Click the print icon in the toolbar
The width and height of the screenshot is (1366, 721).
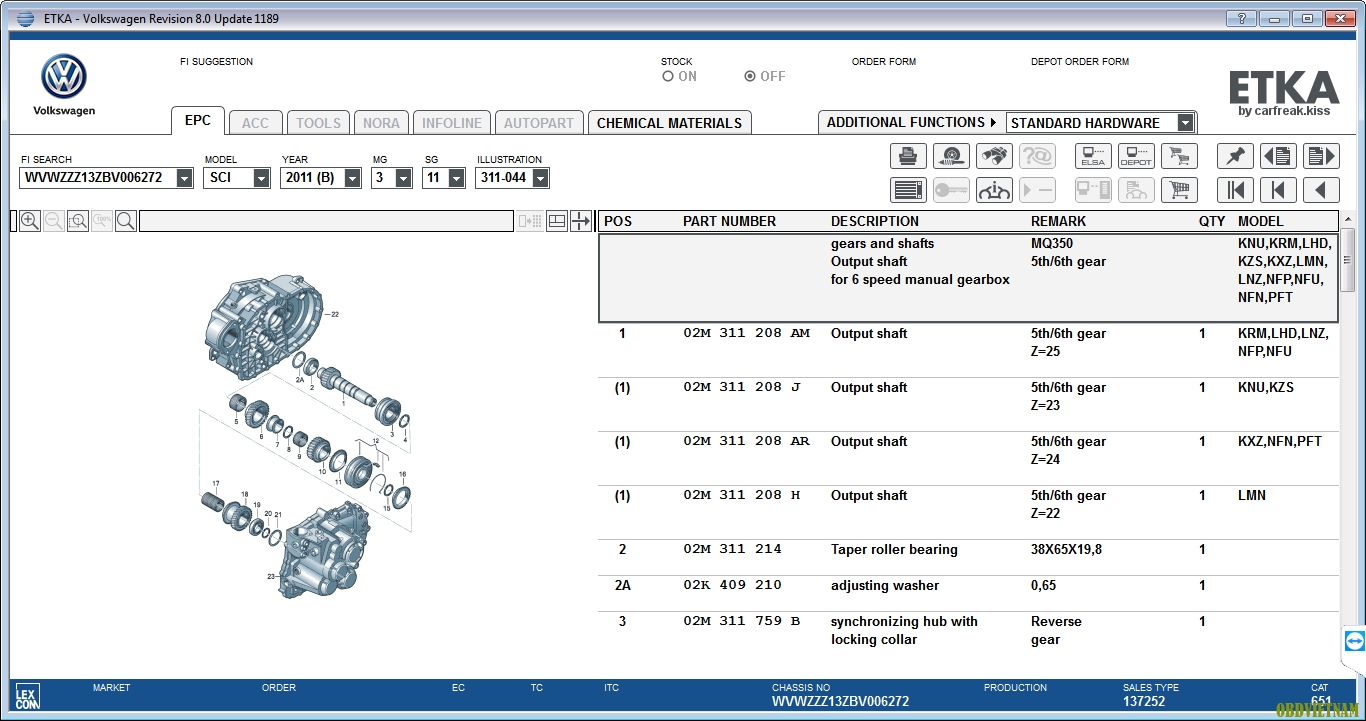coord(908,156)
